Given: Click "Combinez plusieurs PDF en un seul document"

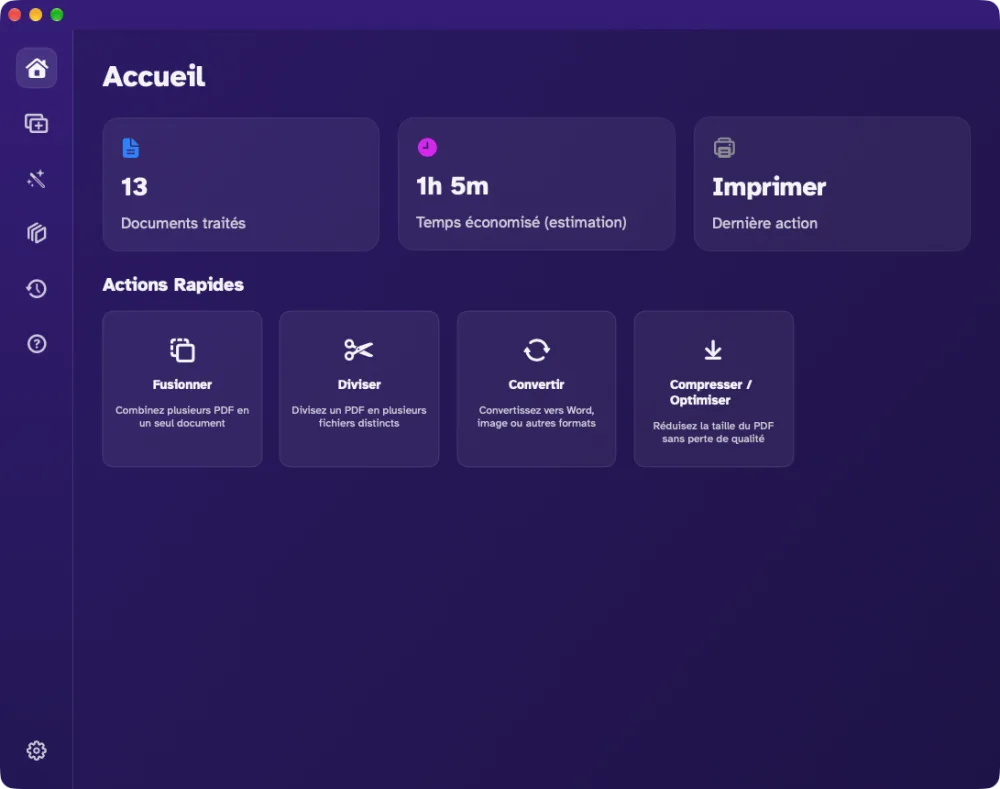Looking at the screenshot, I should click(x=182, y=417).
